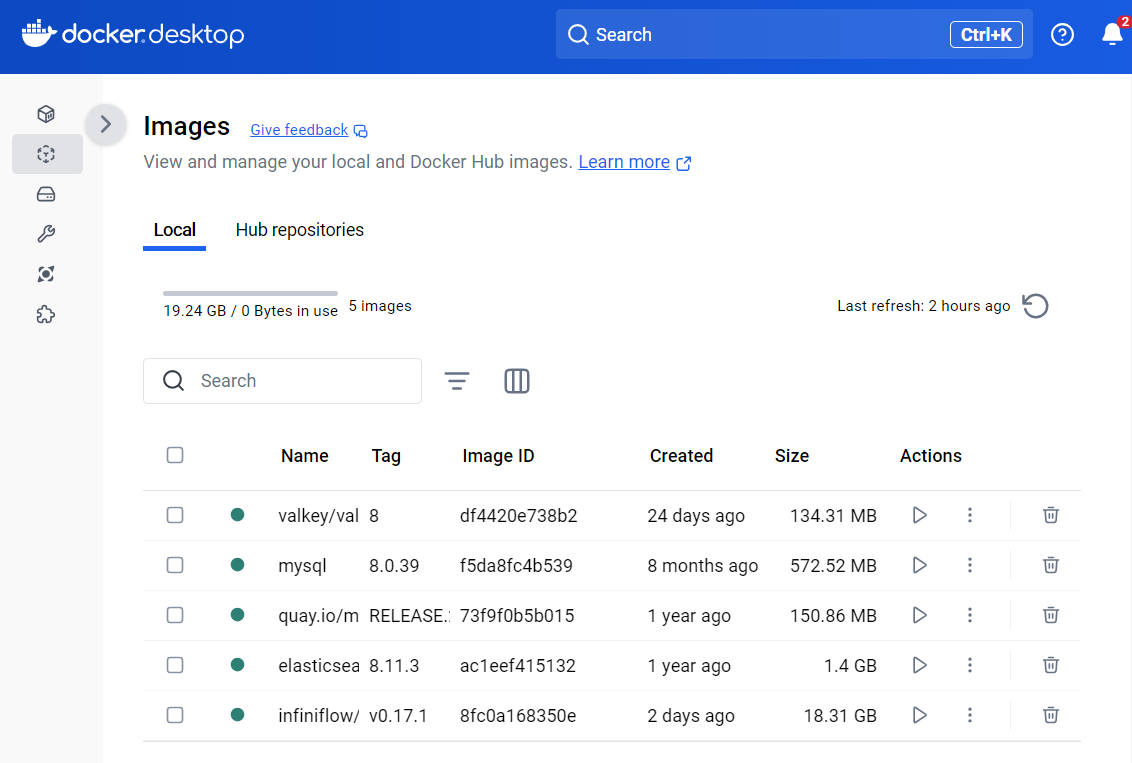Click image ID df4420e738b2
This screenshot has height=763, width=1132.
(518, 516)
